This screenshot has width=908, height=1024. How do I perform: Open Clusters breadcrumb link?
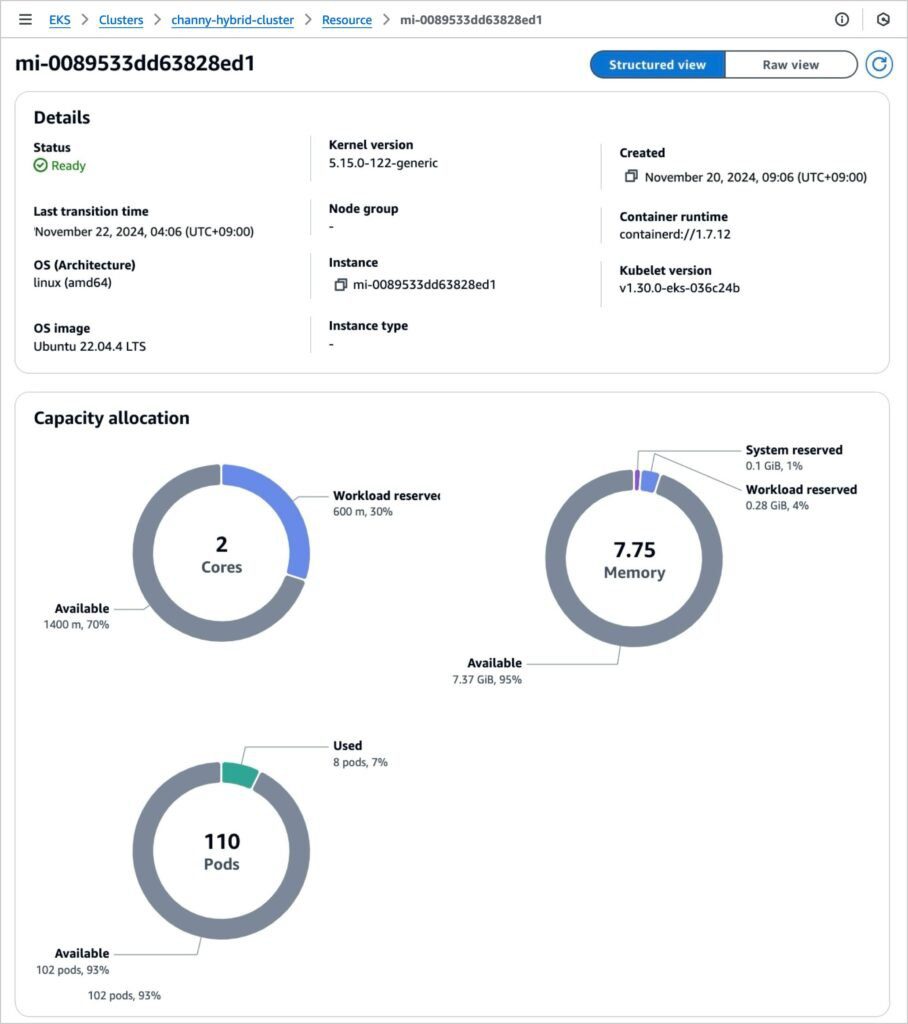point(120,20)
